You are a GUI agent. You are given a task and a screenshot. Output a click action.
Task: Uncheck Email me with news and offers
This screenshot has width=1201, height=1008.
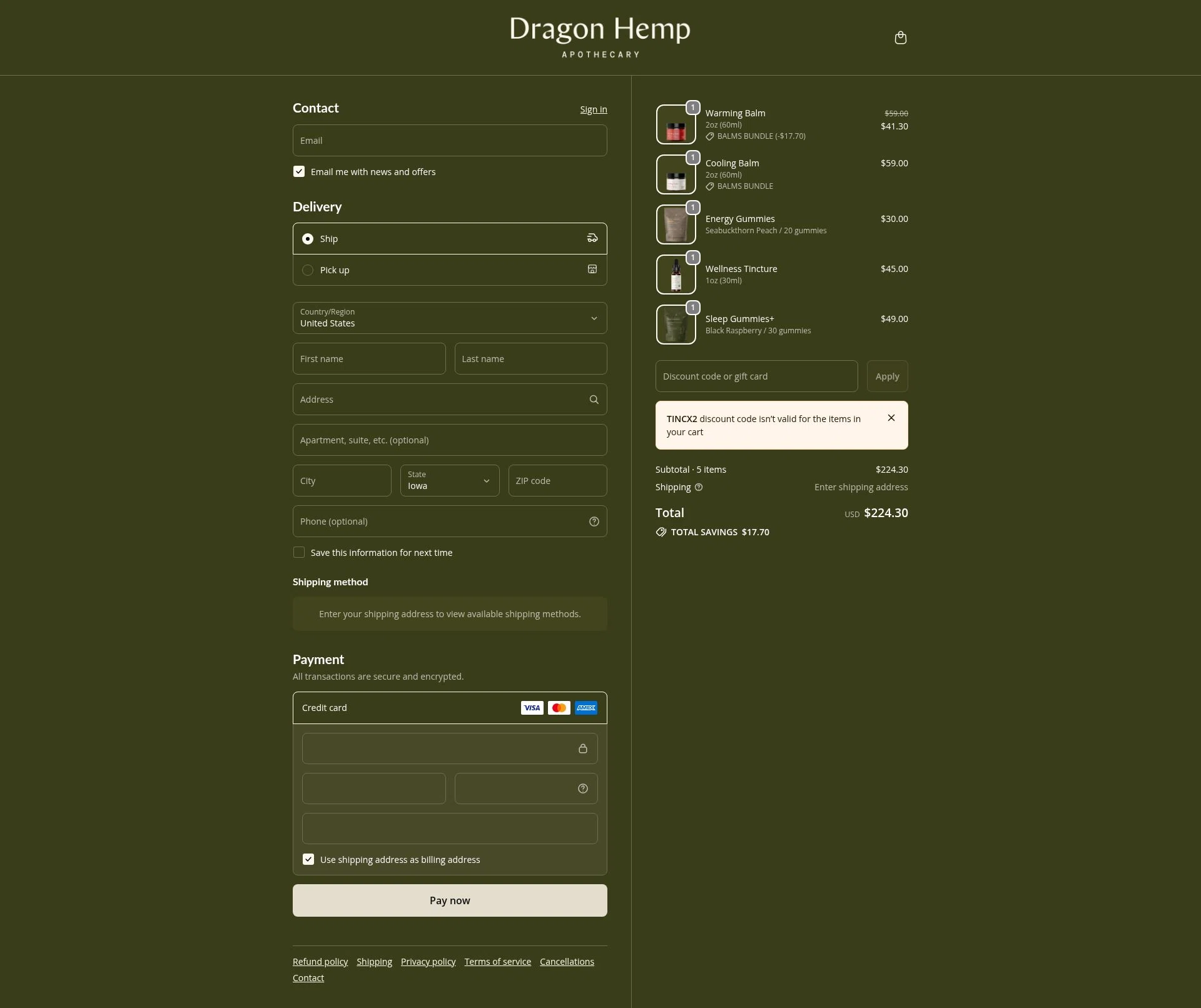tap(299, 171)
